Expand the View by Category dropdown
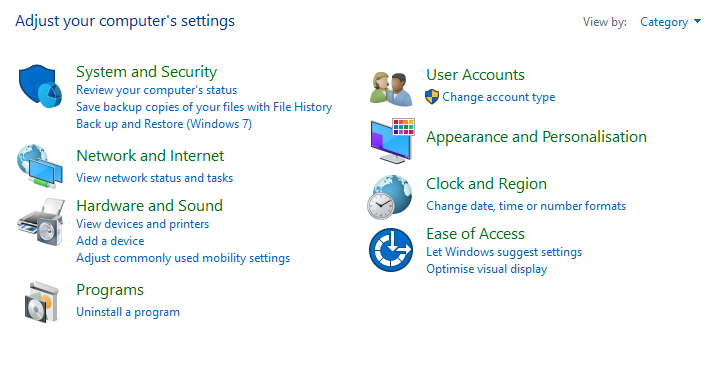This screenshot has width=706, height=367. point(670,22)
